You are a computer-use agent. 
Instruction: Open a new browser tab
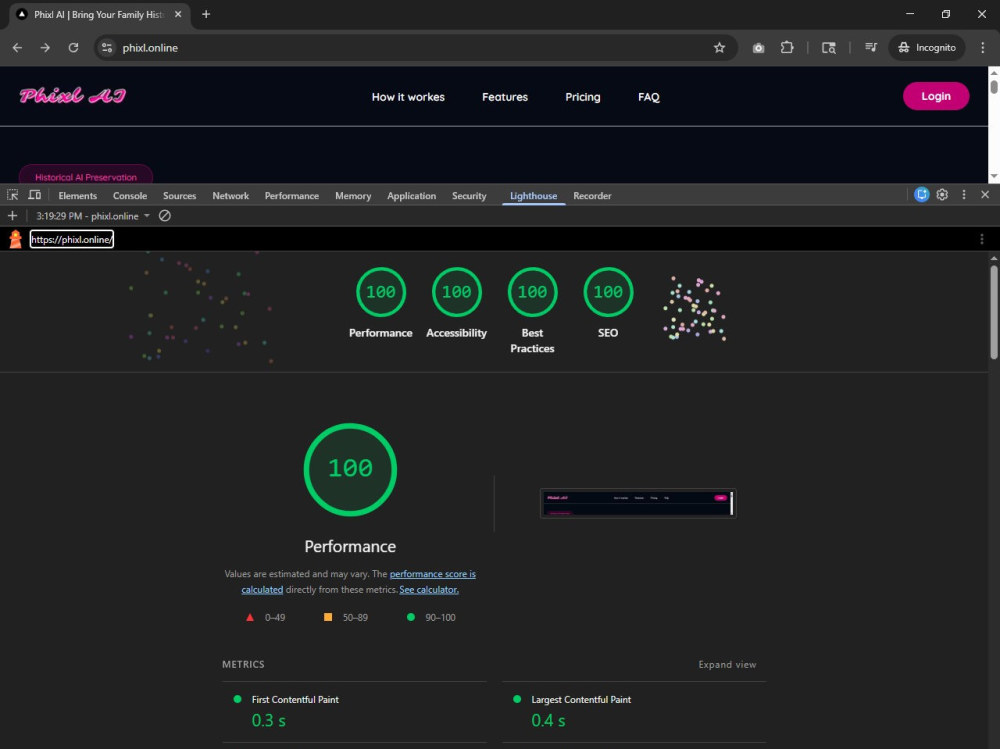[x=205, y=14]
